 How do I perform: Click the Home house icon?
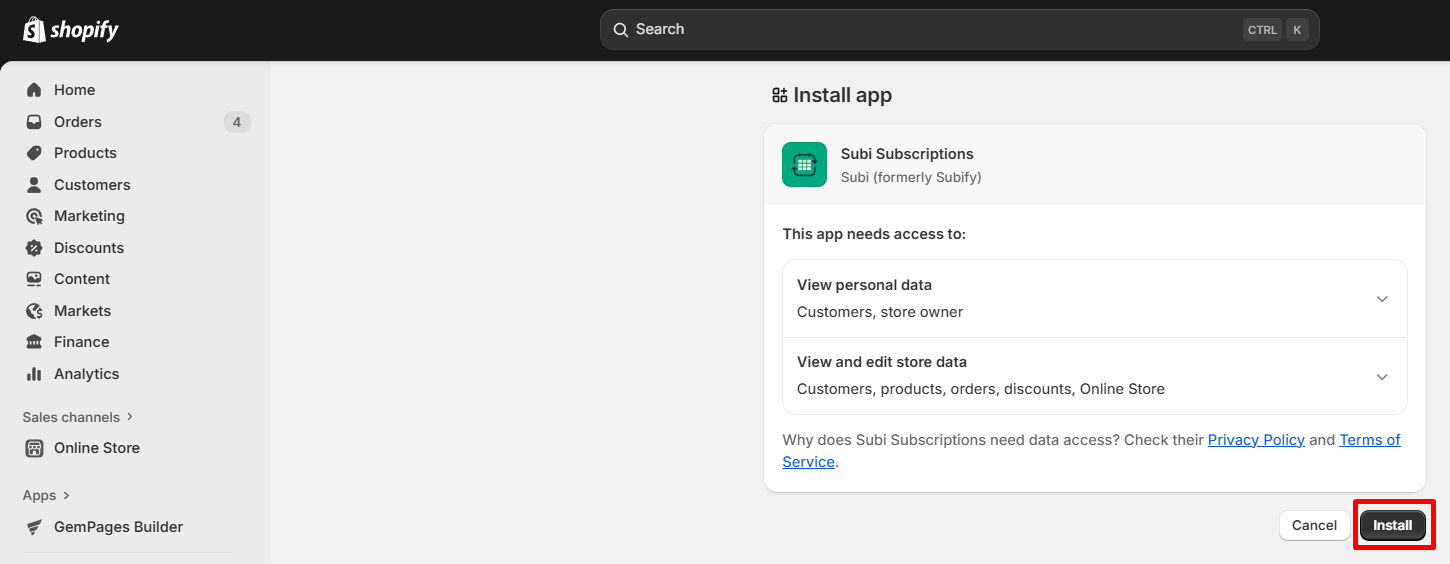tap(34, 90)
